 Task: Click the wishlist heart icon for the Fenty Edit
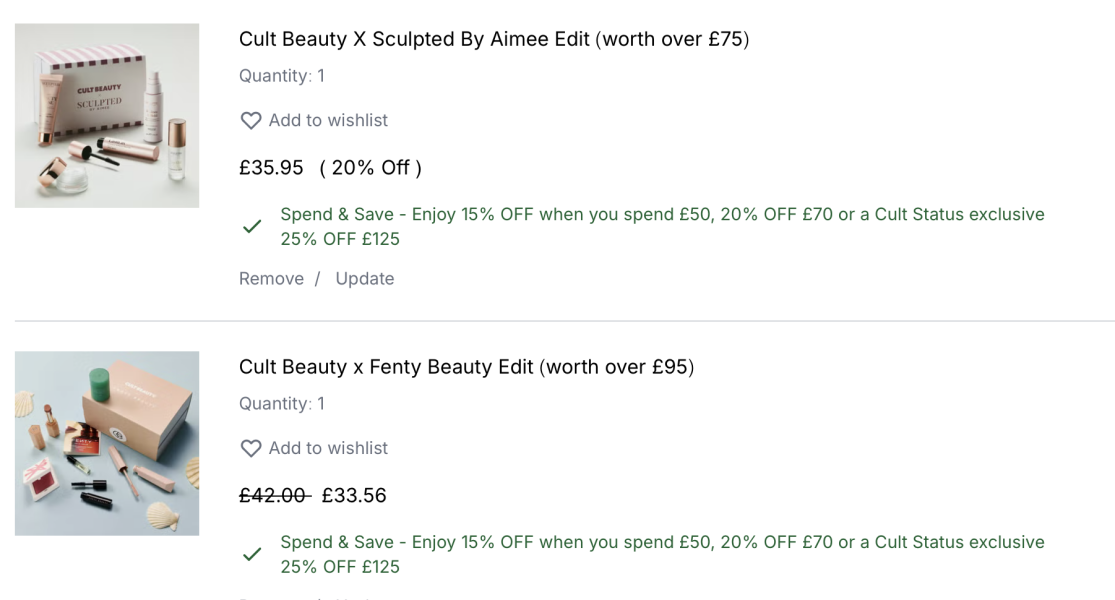click(x=249, y=448)
